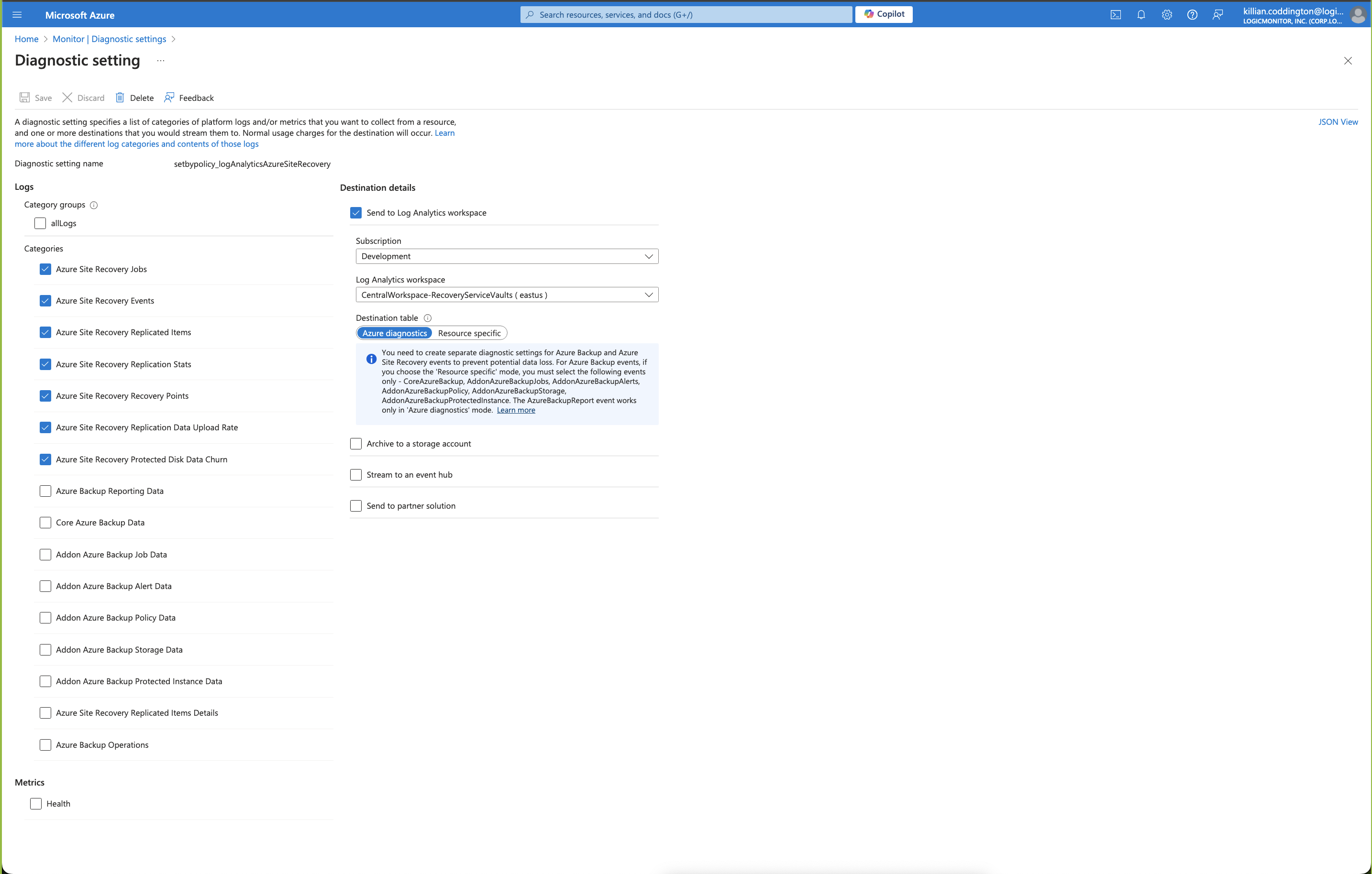Check Archive to a storage account
The height and width of the screenshot is (874, 1372).
[x=356, y=444]
